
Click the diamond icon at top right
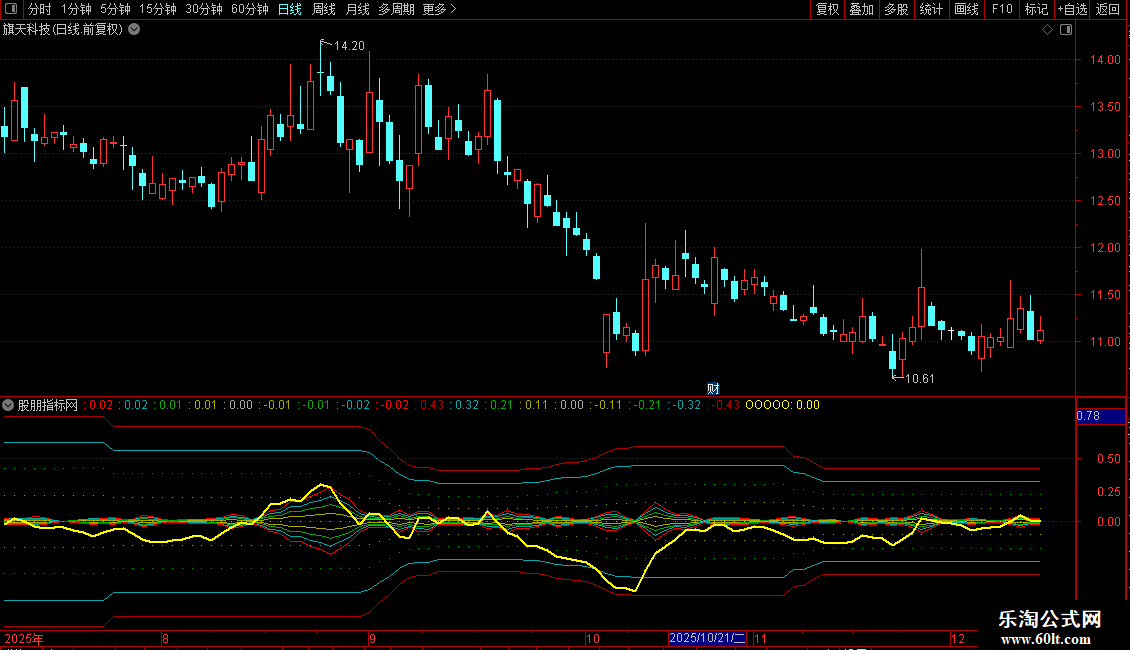point(1047,30)
